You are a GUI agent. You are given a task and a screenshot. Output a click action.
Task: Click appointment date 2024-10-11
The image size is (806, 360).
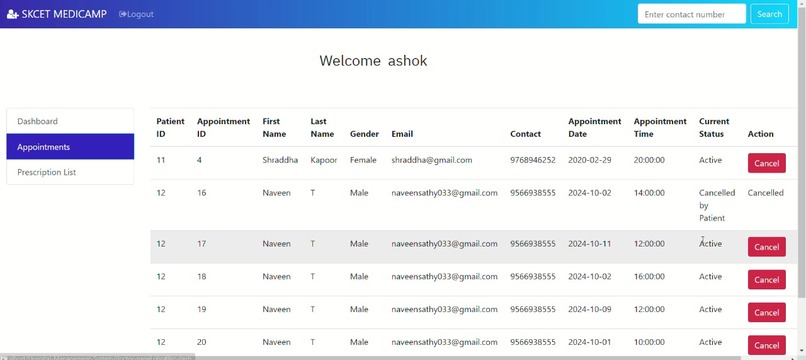[x=590, y=244]
